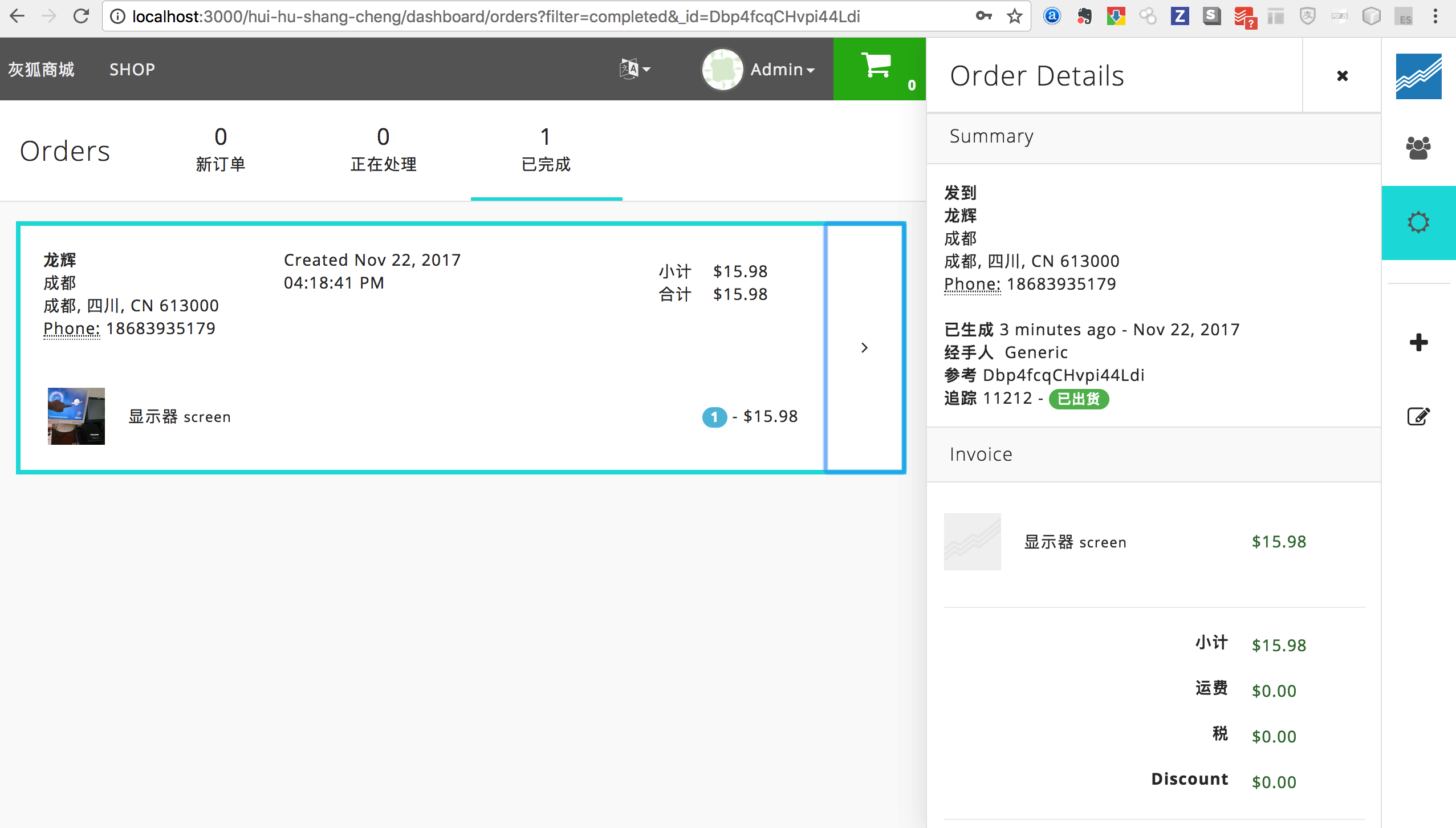Close the Order Details panel
Screen dimensions: 1456x828
pos(1342,76)
